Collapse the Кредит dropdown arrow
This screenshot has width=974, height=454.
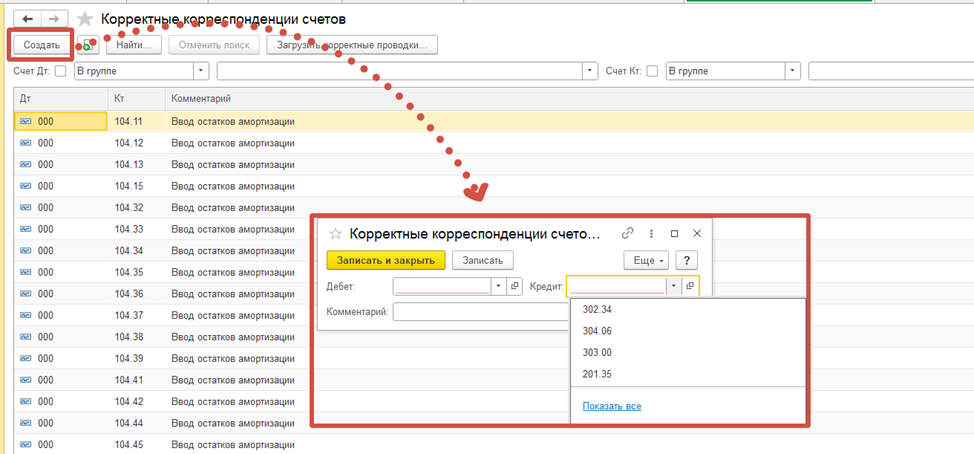[674, 286]
